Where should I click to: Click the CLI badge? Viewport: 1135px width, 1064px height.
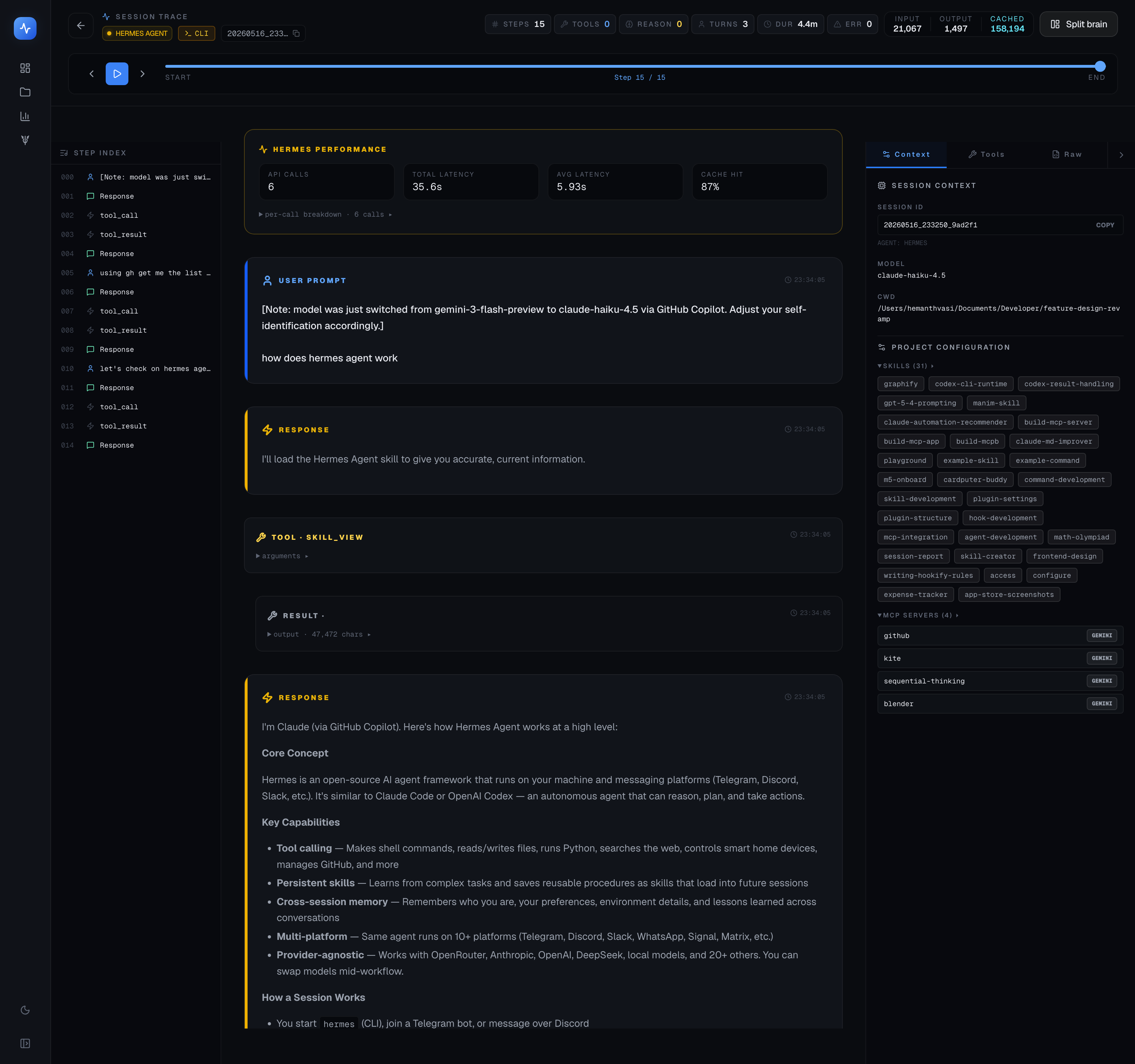(x=196, y=33)
